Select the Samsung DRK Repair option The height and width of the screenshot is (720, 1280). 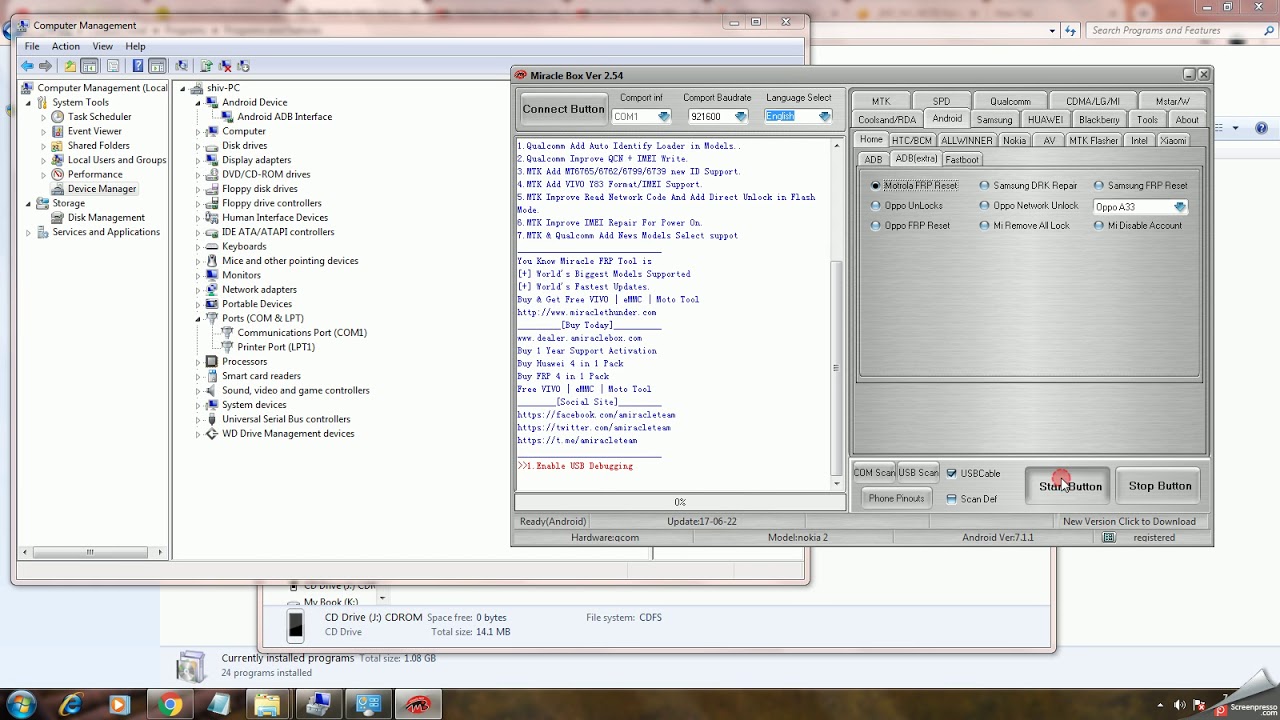point(1028,185)
